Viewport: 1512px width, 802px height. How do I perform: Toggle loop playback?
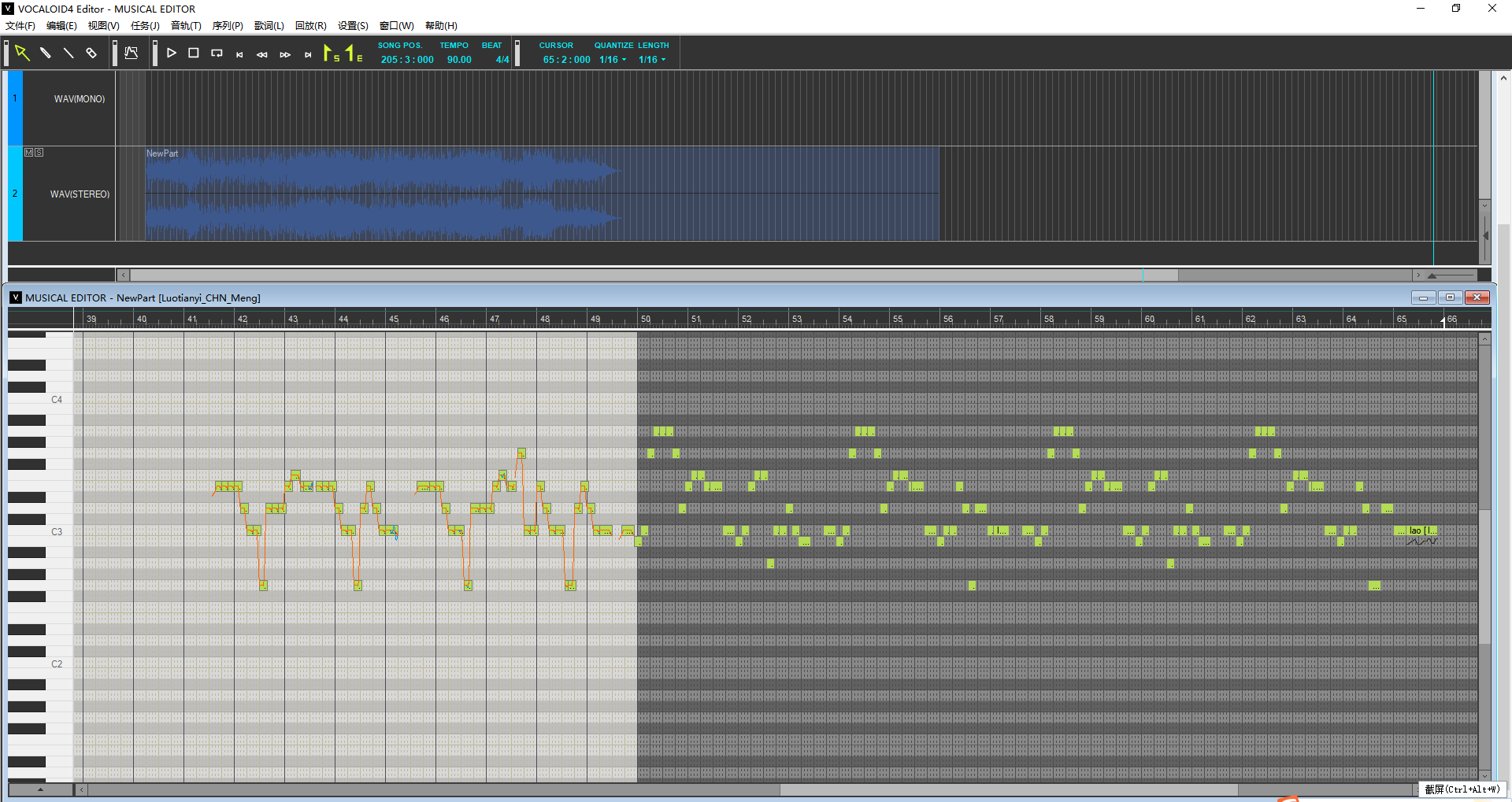coord(217,54)
